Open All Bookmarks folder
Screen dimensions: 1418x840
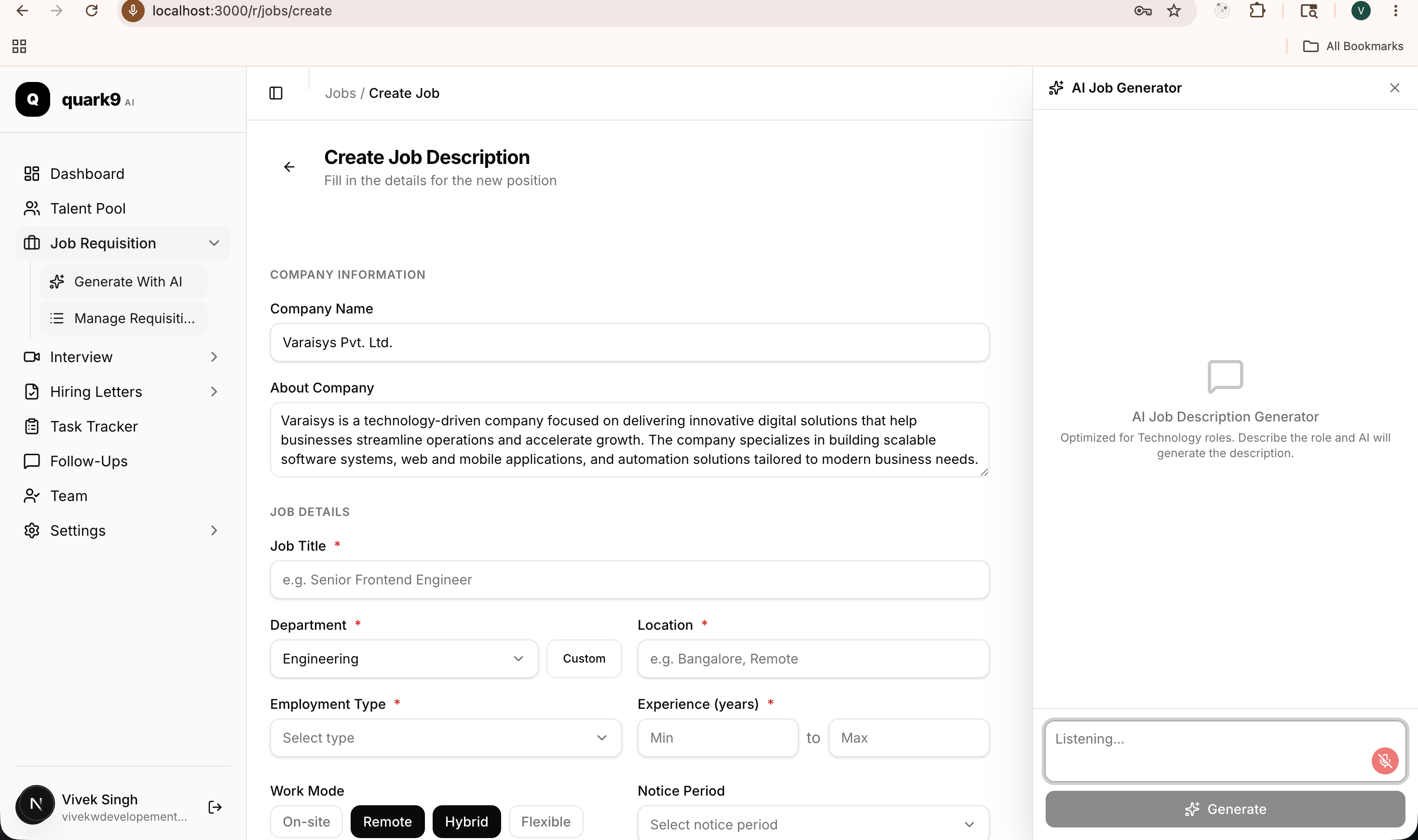(1353, 46)
